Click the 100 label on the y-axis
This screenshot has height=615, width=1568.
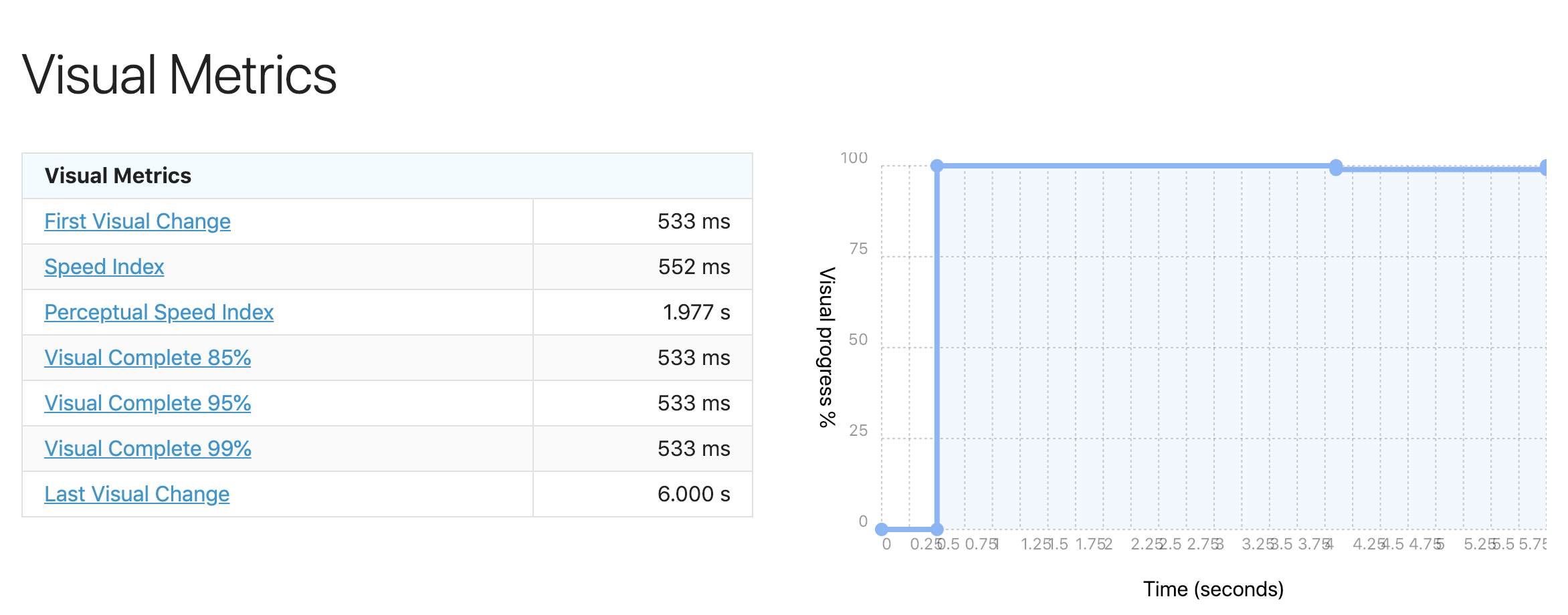(854, 158)
